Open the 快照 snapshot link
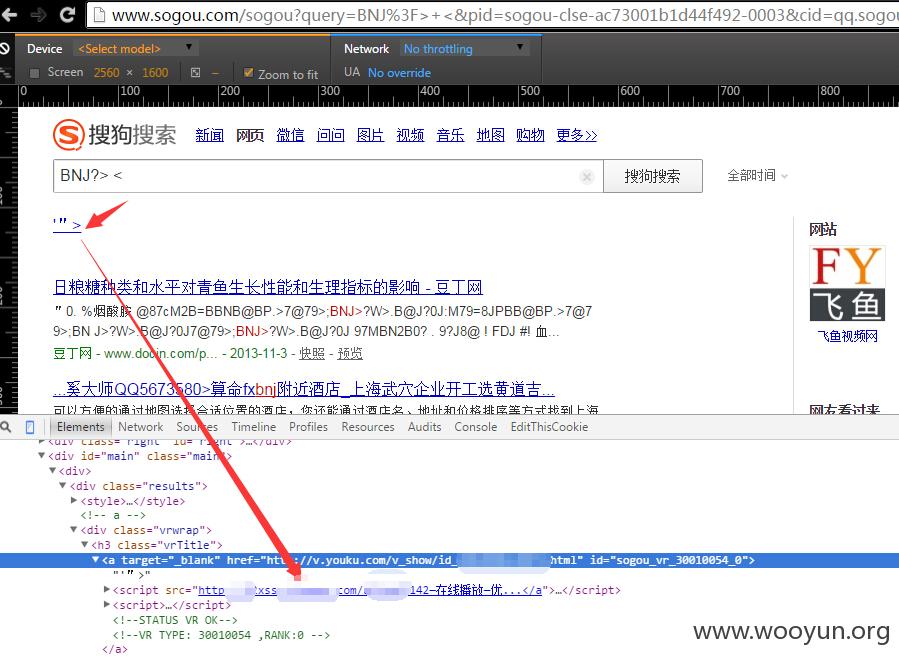Viewport: 899px width, 660px height. click(312, 353)
